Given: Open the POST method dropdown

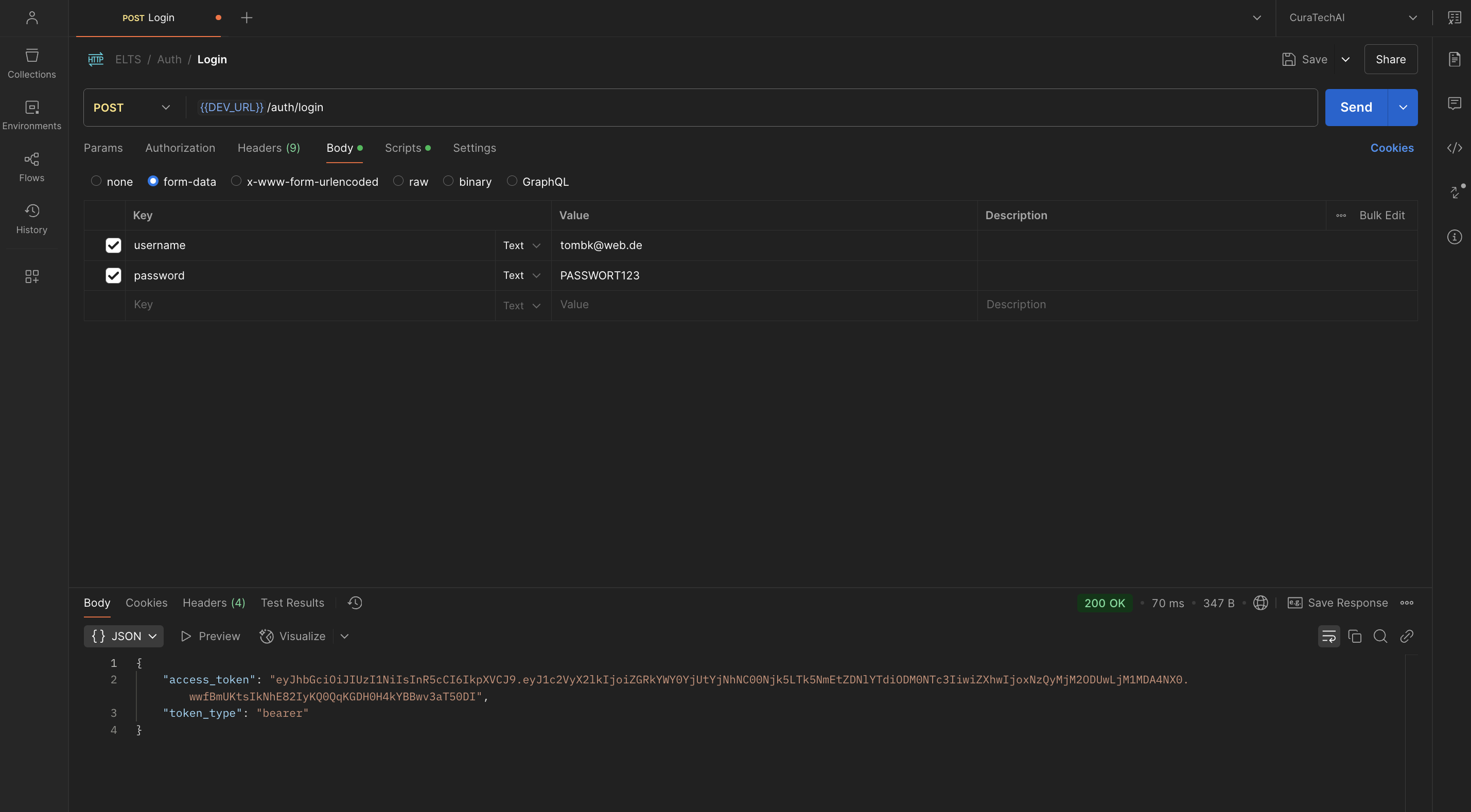Looking at the screenshot, I should pos(132,108).
